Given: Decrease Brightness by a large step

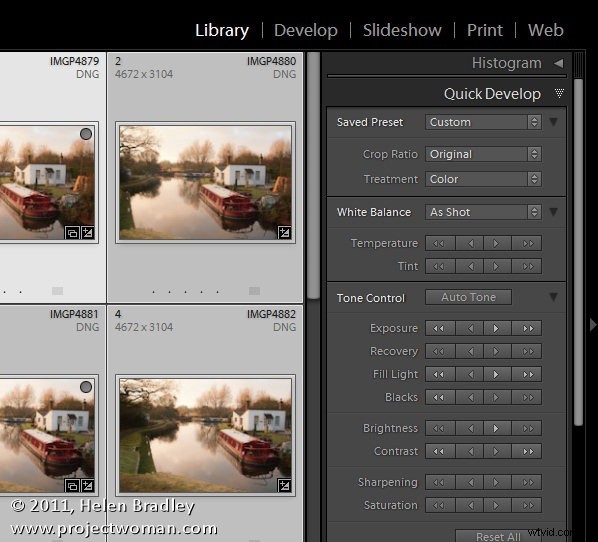Looking at the screenshot, I should pos(440,428).
